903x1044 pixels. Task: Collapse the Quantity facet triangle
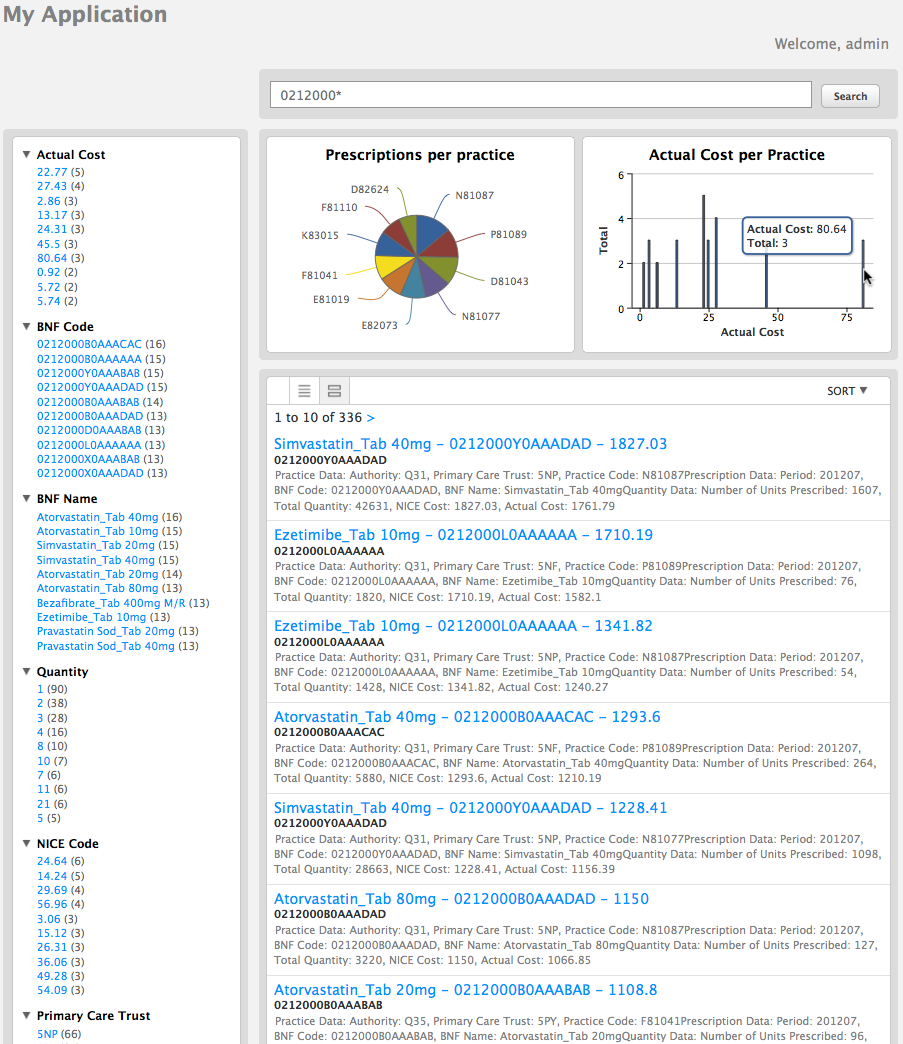(x=26, y=672)
